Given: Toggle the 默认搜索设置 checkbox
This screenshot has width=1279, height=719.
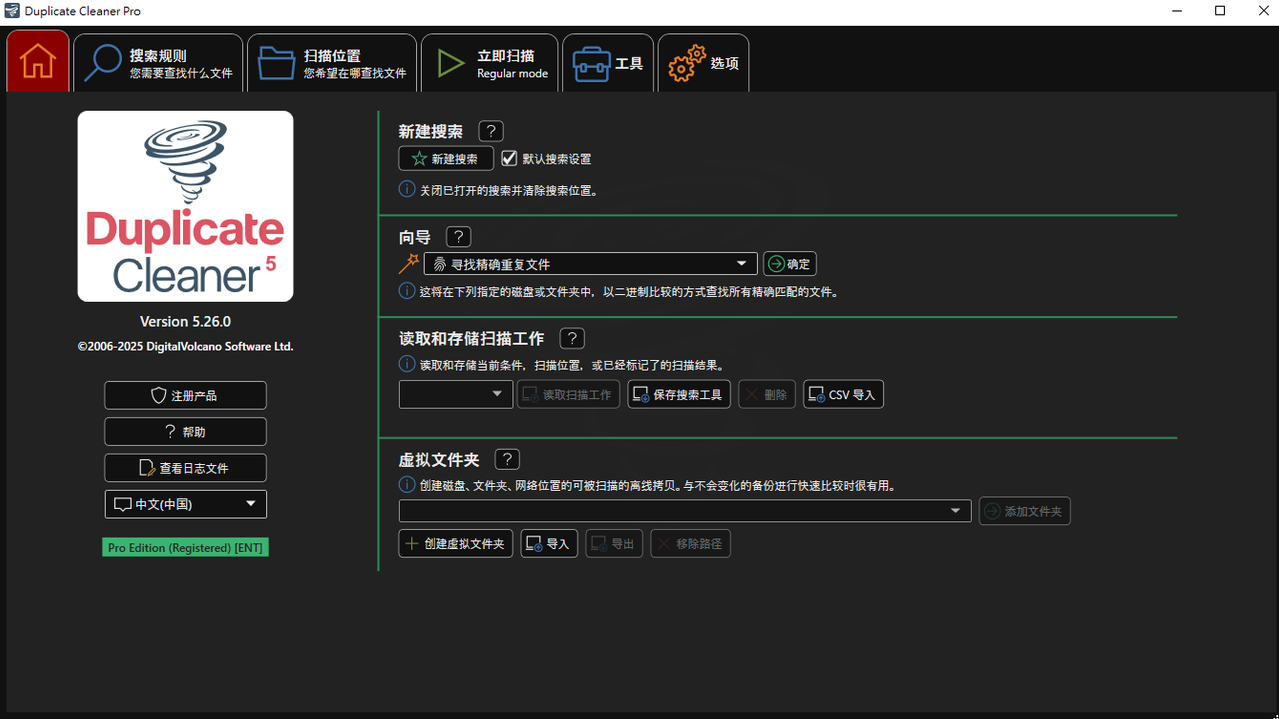Looking at the screenshot, I should tap(509, 159).
